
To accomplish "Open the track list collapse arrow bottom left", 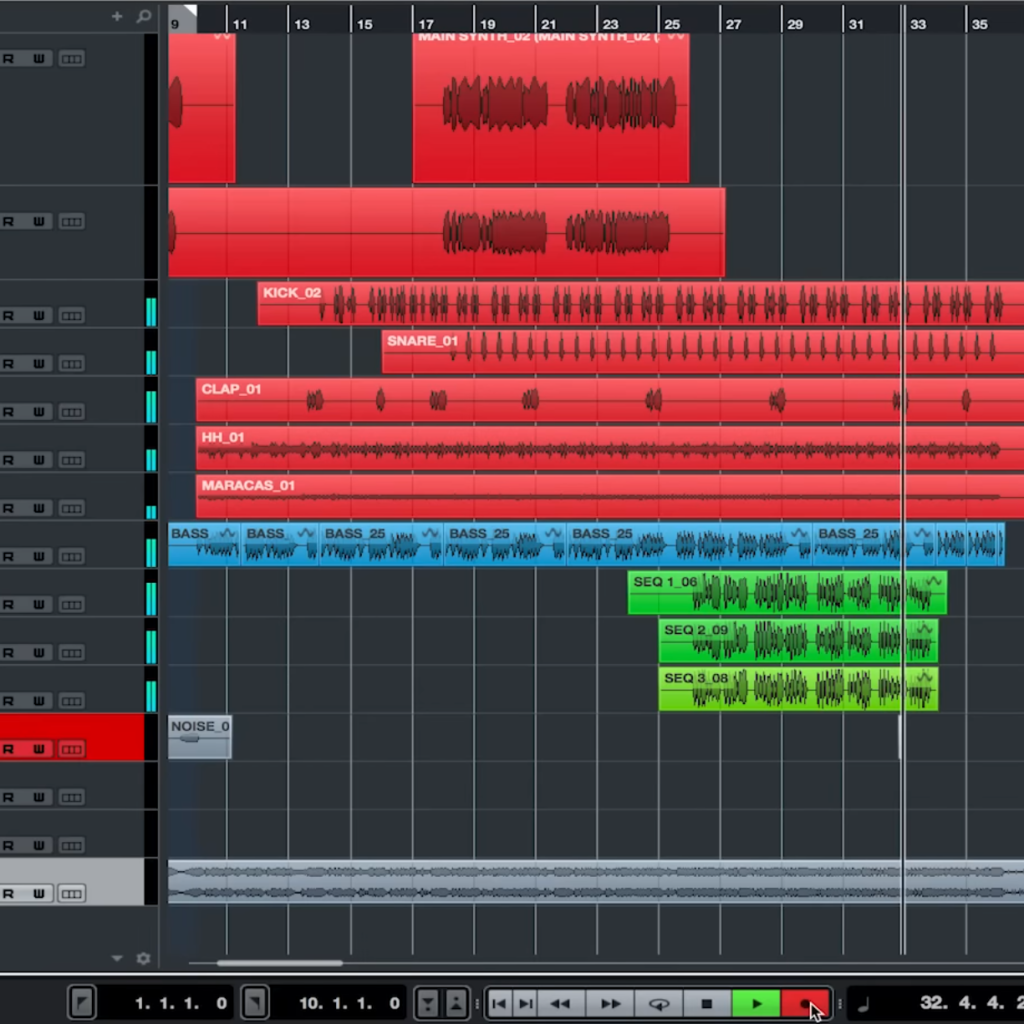I will click(116, 958).
